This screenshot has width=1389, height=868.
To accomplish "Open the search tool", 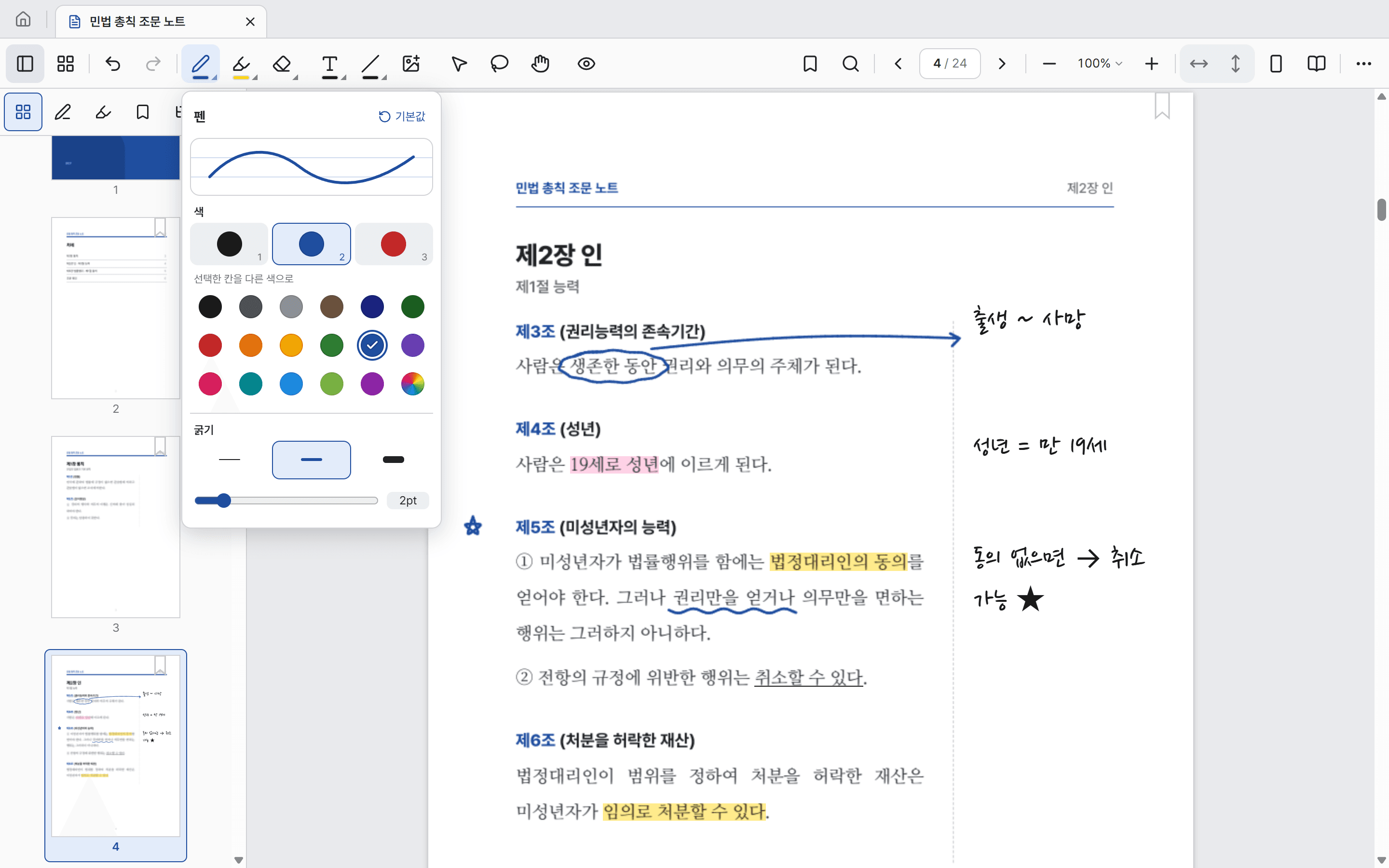I will click(x=851, y=63).
